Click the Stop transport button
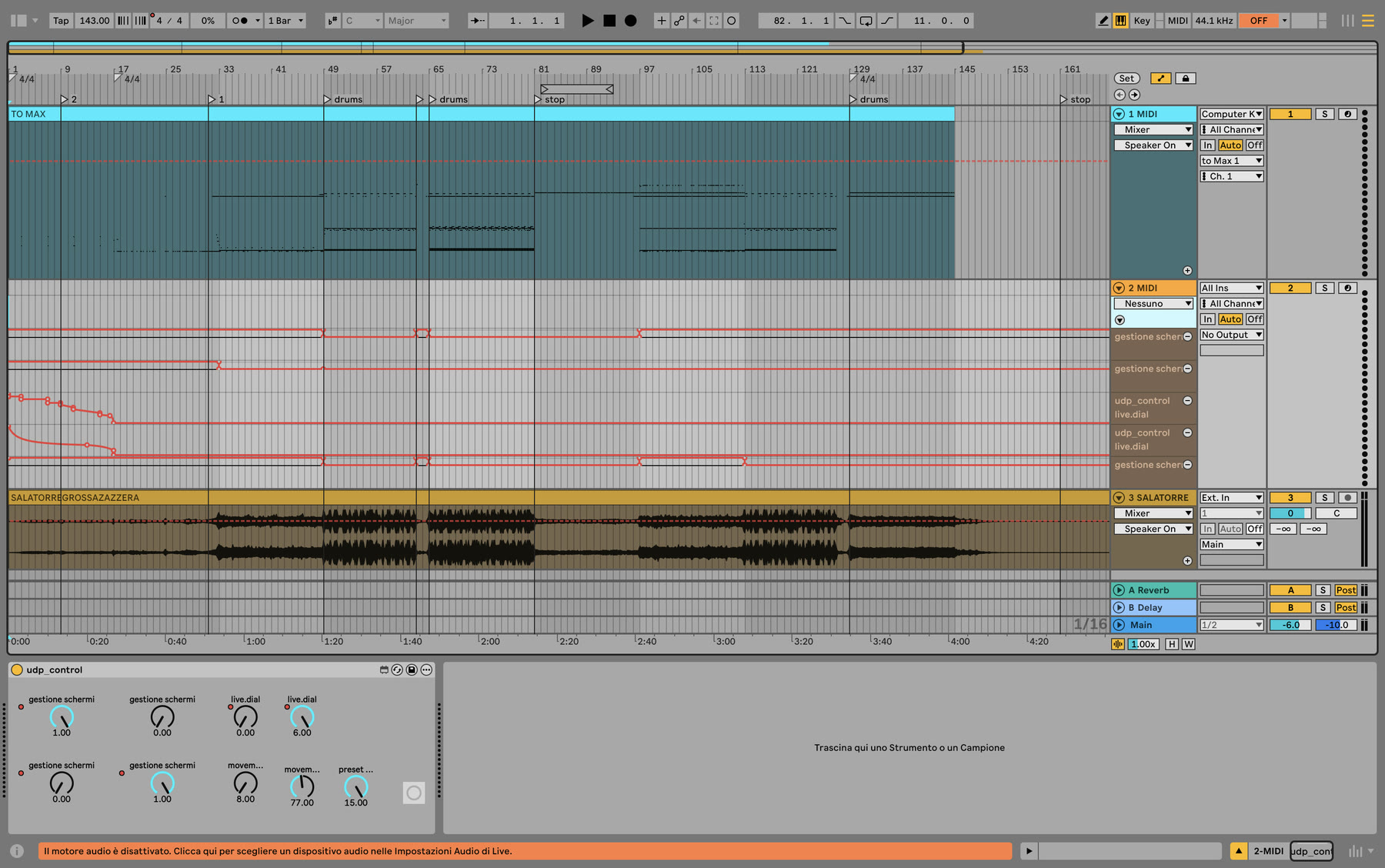Screen dimensions: 1385x868 pos(609,21)
